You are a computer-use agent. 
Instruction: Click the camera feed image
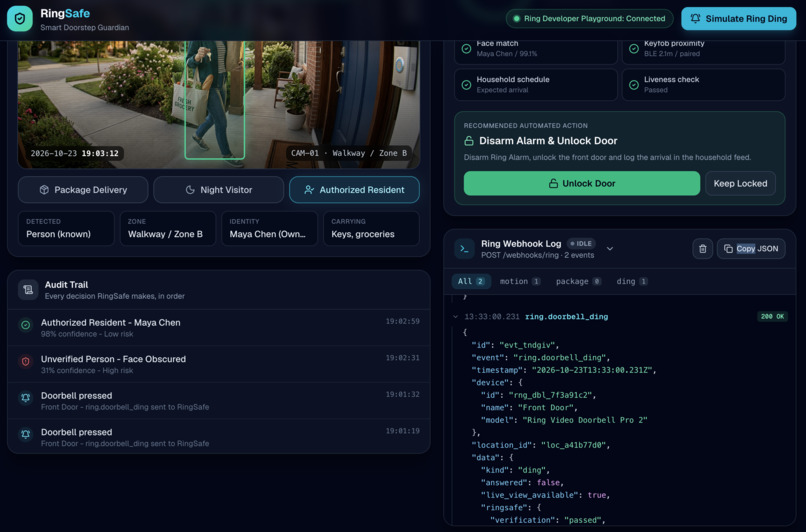(218, 104)
